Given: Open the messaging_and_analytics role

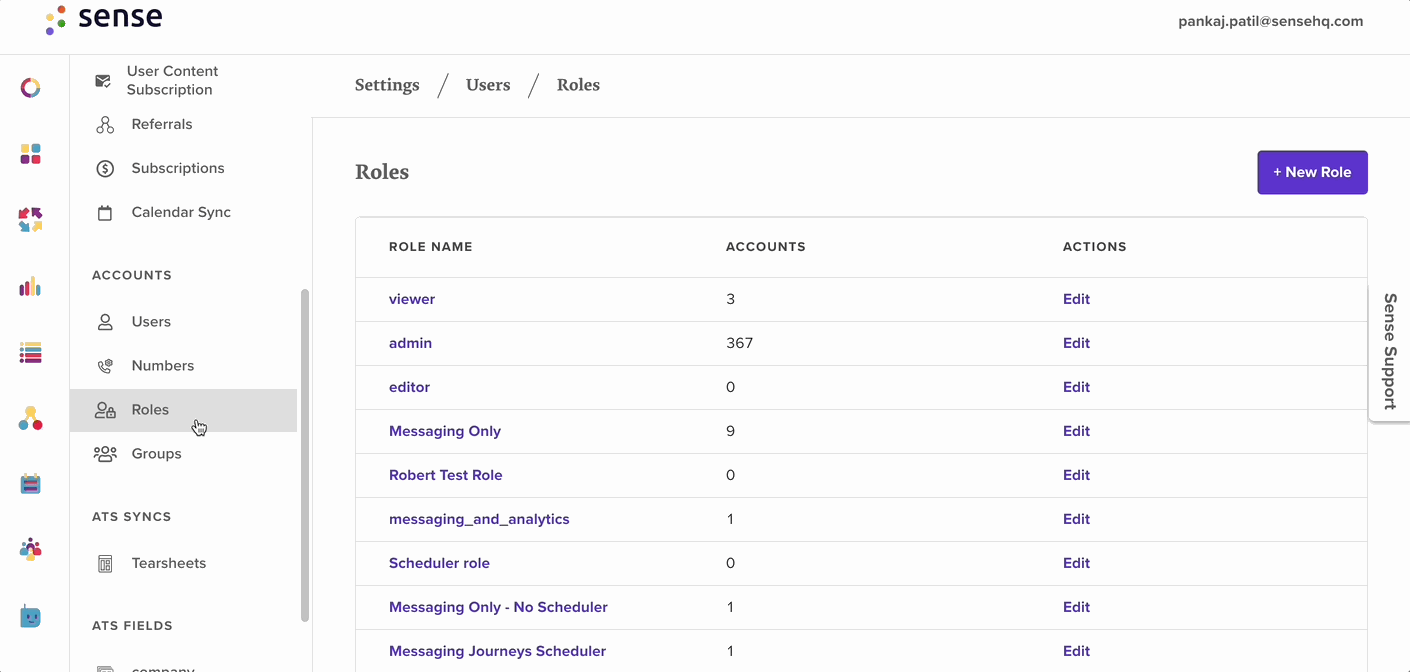Looking at the screenshot, I should coord(479,519).
